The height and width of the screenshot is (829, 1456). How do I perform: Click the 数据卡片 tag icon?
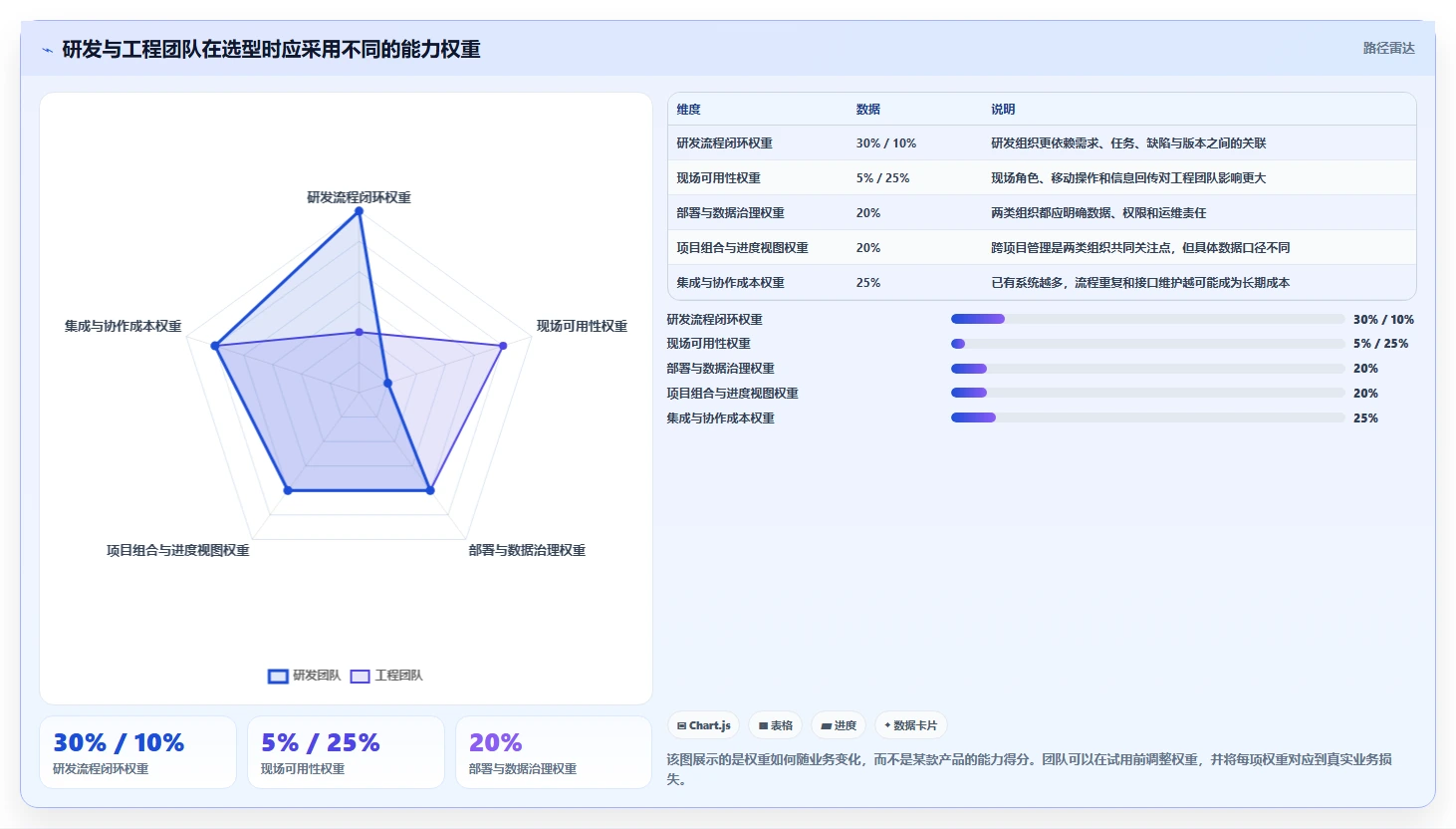[887, 725]
